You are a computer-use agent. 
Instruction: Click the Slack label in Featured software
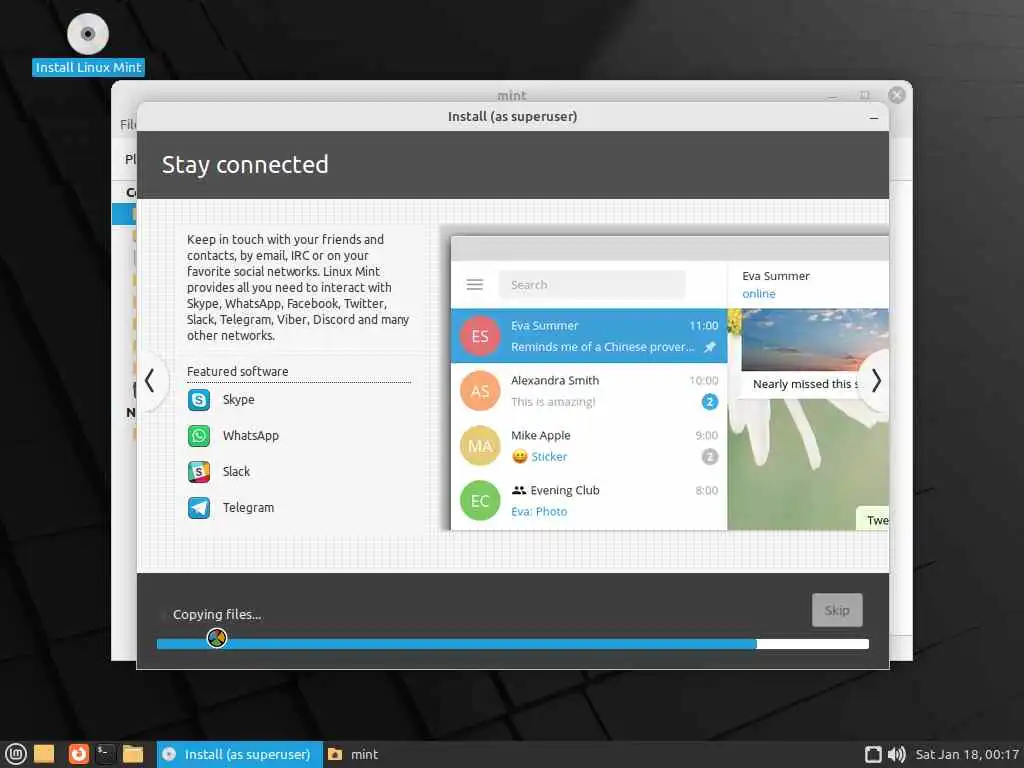236,472
